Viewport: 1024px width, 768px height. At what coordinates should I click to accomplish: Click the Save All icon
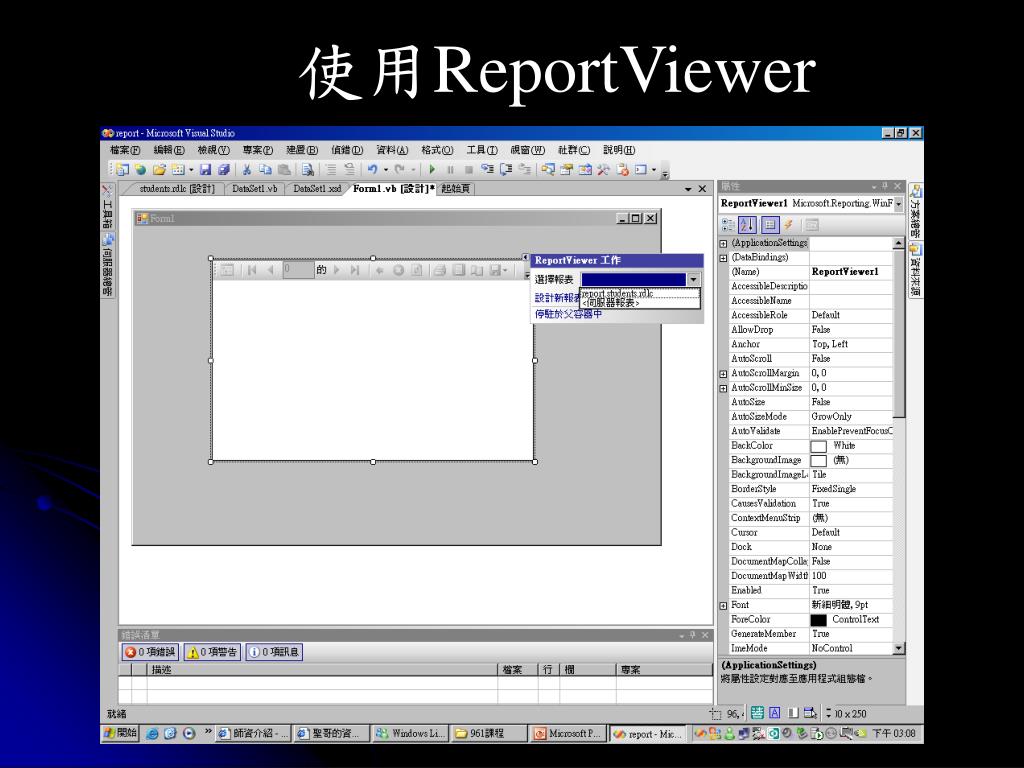click(223, 170)
